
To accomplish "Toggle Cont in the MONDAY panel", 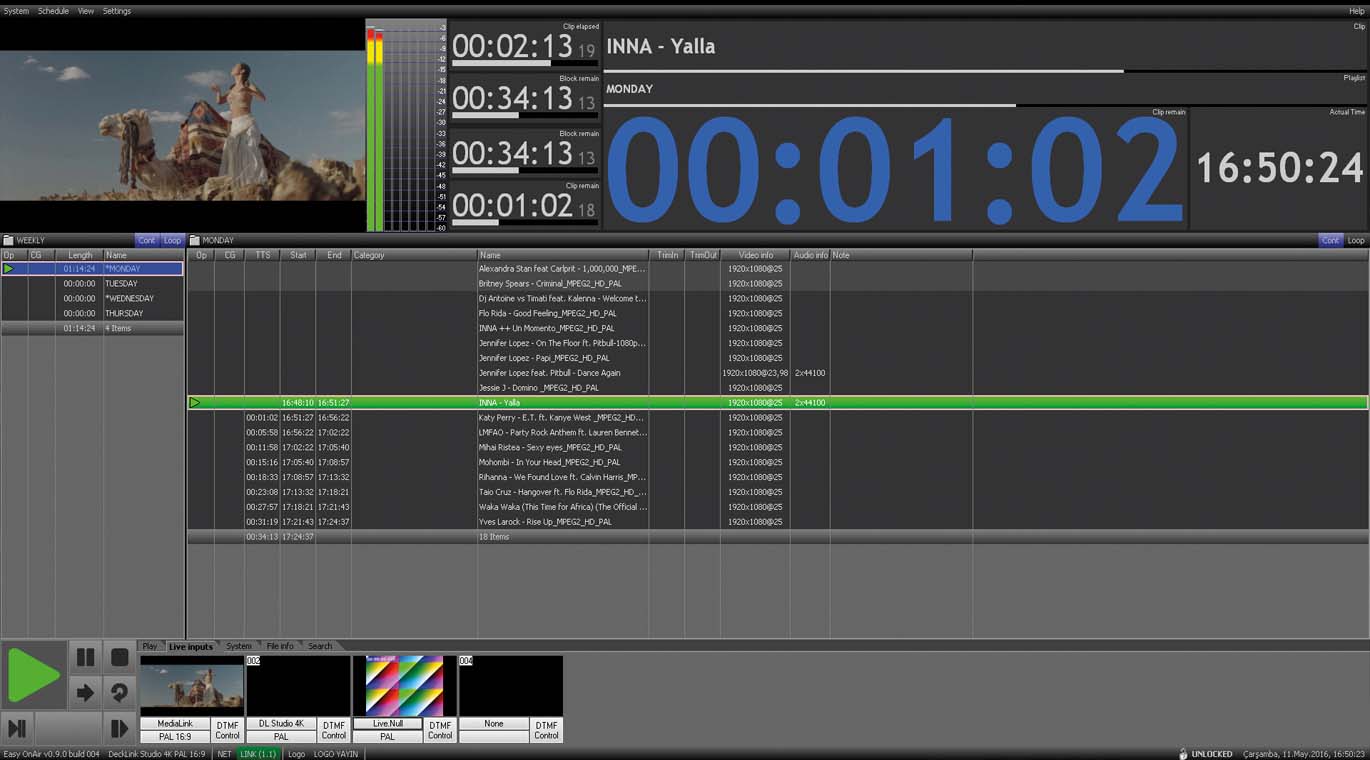I will tap(1330, 240).
